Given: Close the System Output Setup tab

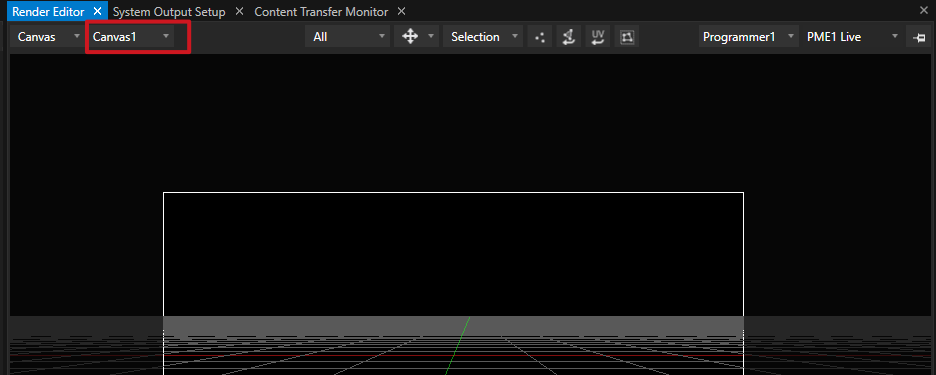Looking at the screenshot, I should (x=239, y=11).
